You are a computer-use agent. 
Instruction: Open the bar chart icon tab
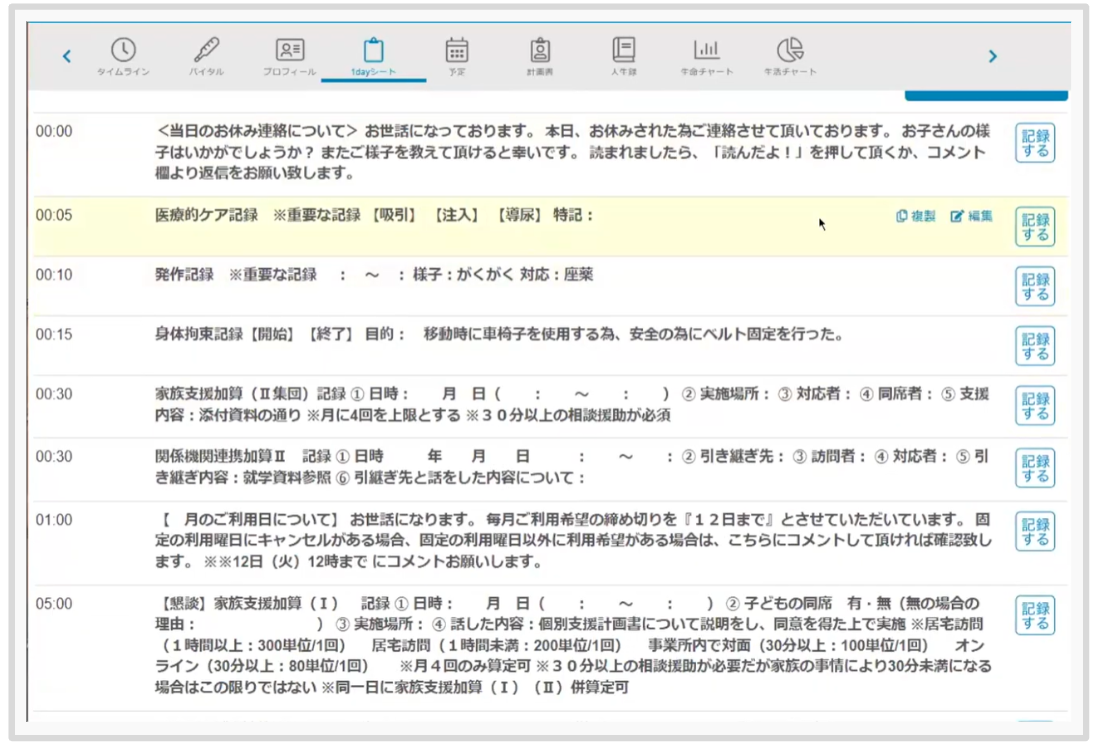(x=707, y=51)
